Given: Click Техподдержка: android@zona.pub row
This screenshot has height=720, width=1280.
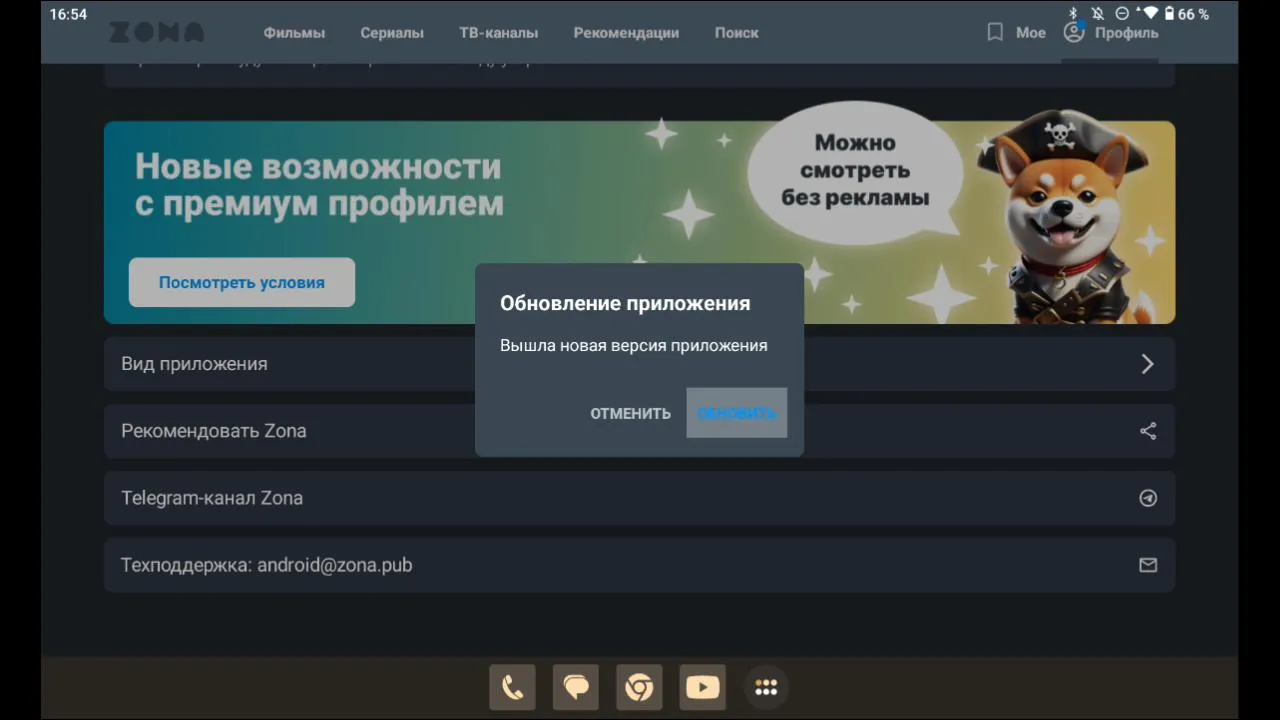Looking at the screenshot, I should 639,565.
